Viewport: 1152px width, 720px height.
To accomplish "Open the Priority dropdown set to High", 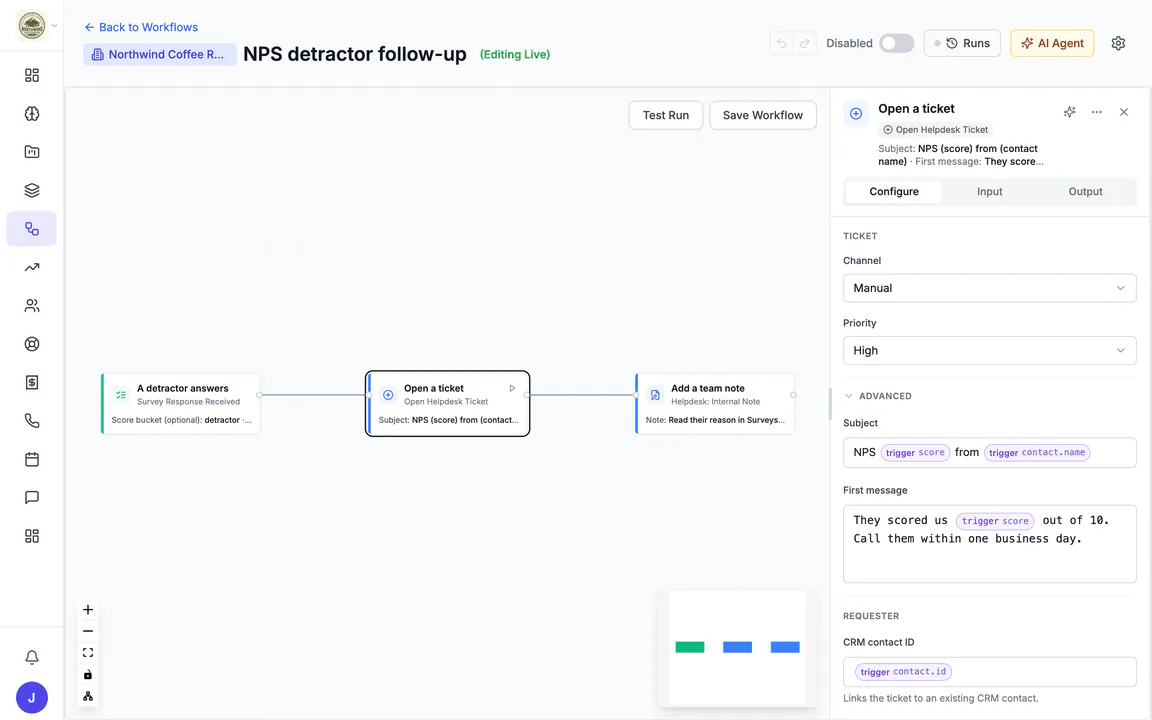I will [989, 350].
